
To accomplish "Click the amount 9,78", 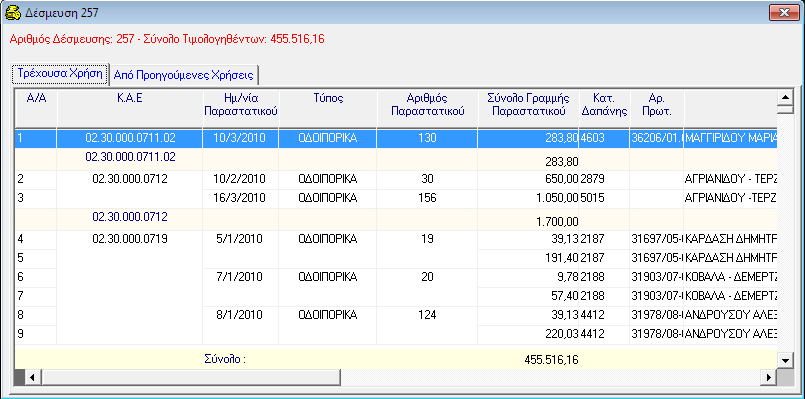I will pyautogui.click(x=567, y=277).
